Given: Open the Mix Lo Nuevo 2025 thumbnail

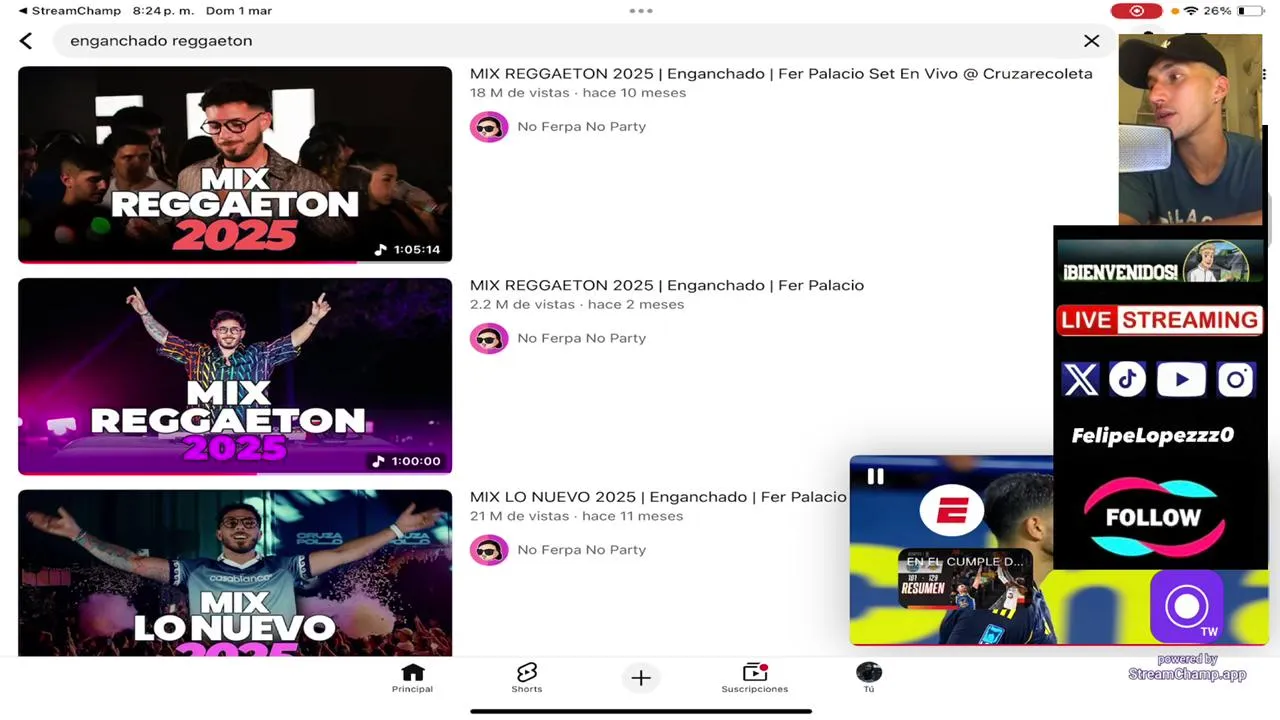Looking at the screenshot, I should pyautogui.click(x=235, y=573).
